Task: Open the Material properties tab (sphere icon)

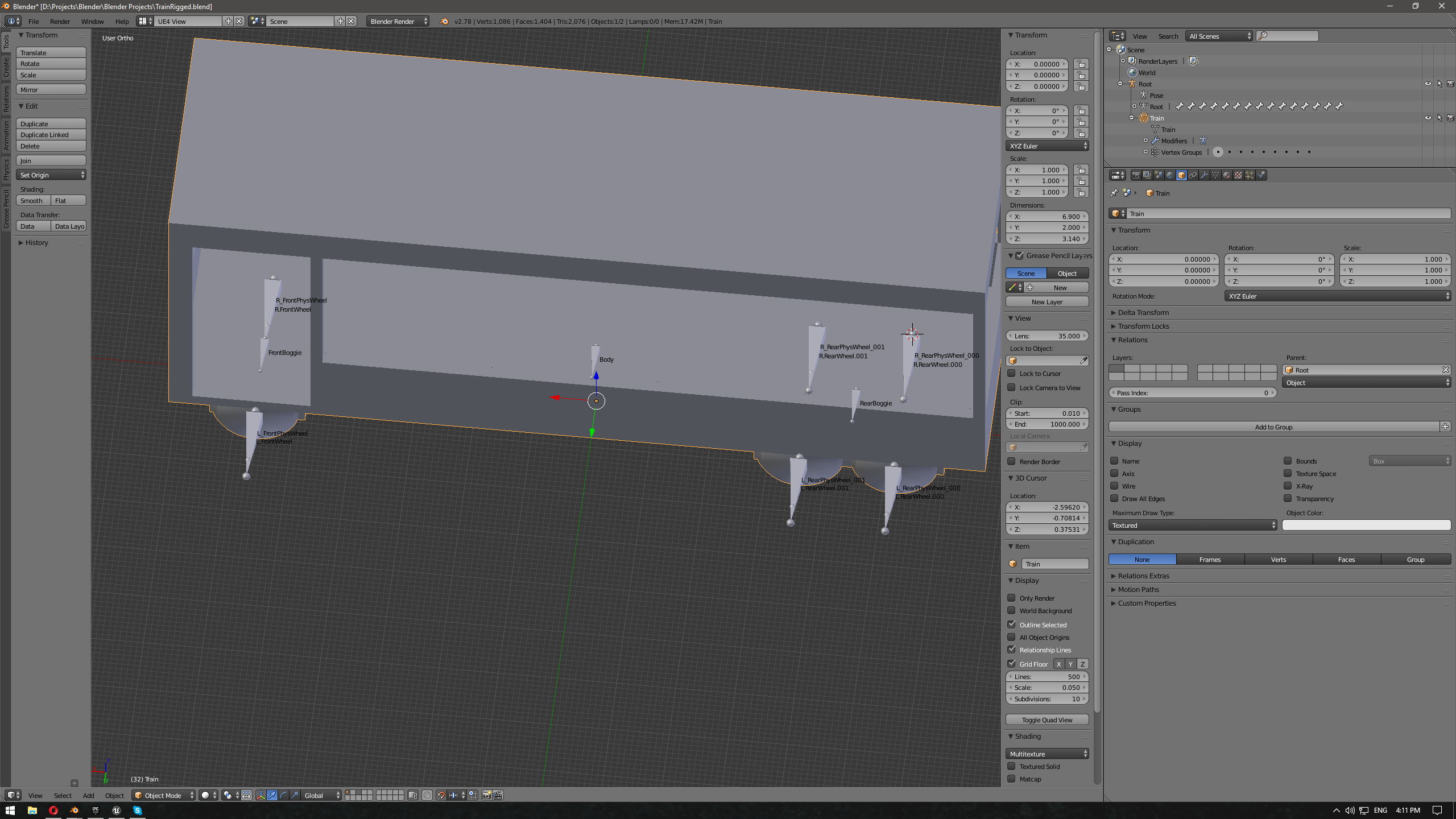Action: 1227,175
